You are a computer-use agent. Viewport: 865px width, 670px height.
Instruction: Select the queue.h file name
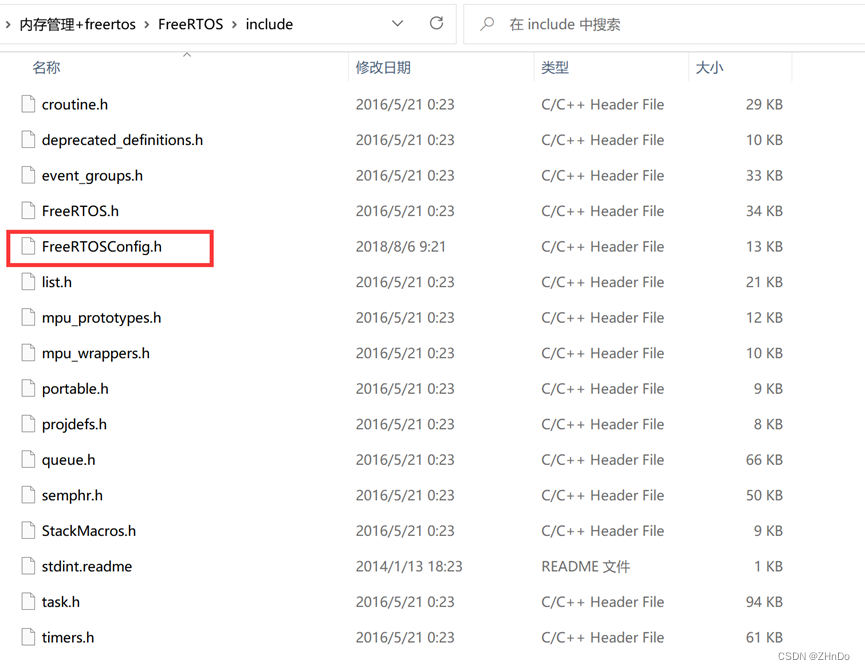point(68,460)
